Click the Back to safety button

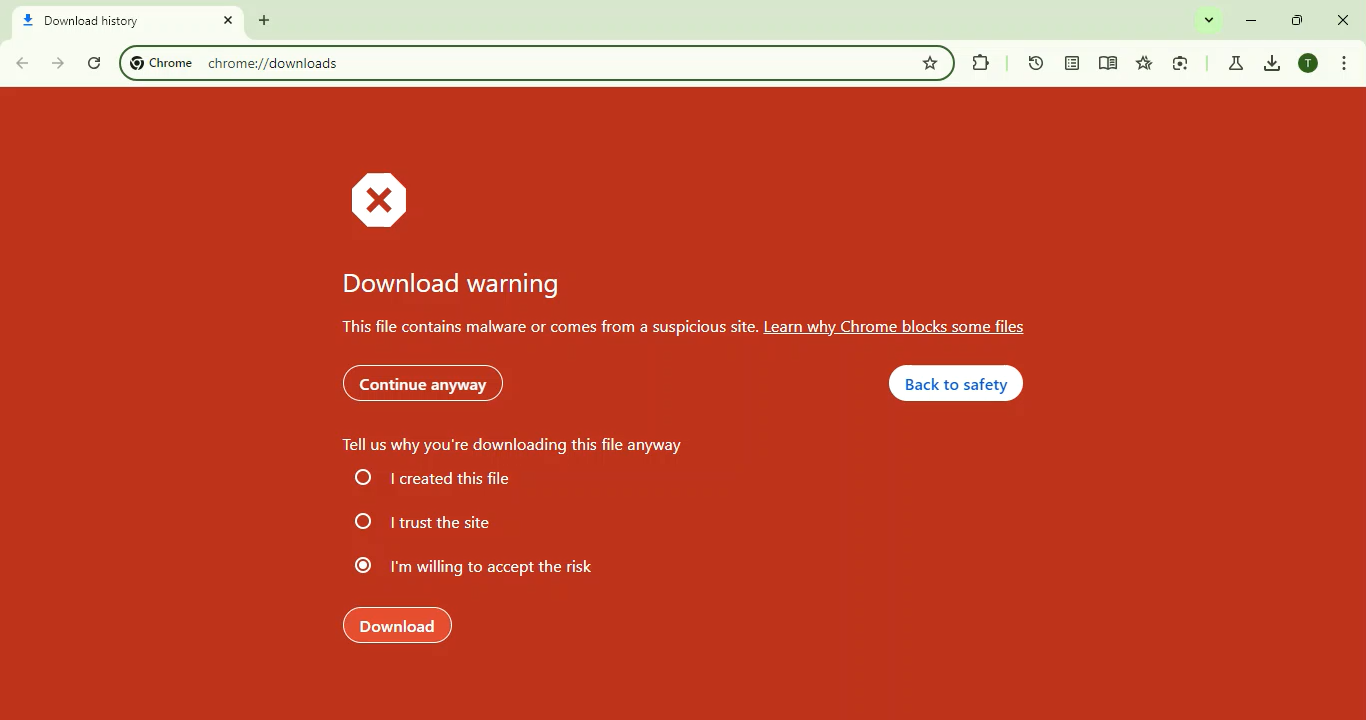point(955,384)
